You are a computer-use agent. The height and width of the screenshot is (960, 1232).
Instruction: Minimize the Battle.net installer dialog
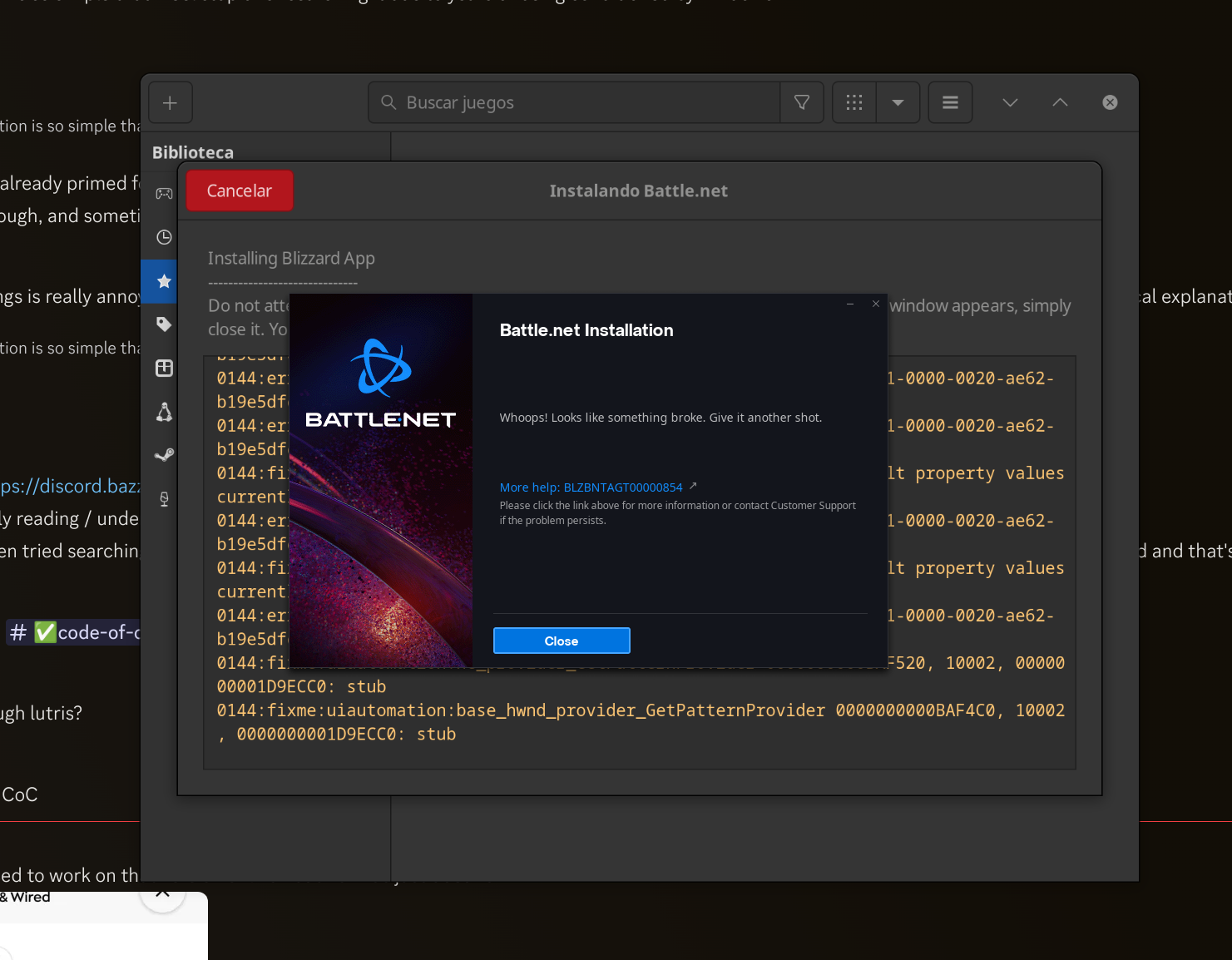coord(850,304)
